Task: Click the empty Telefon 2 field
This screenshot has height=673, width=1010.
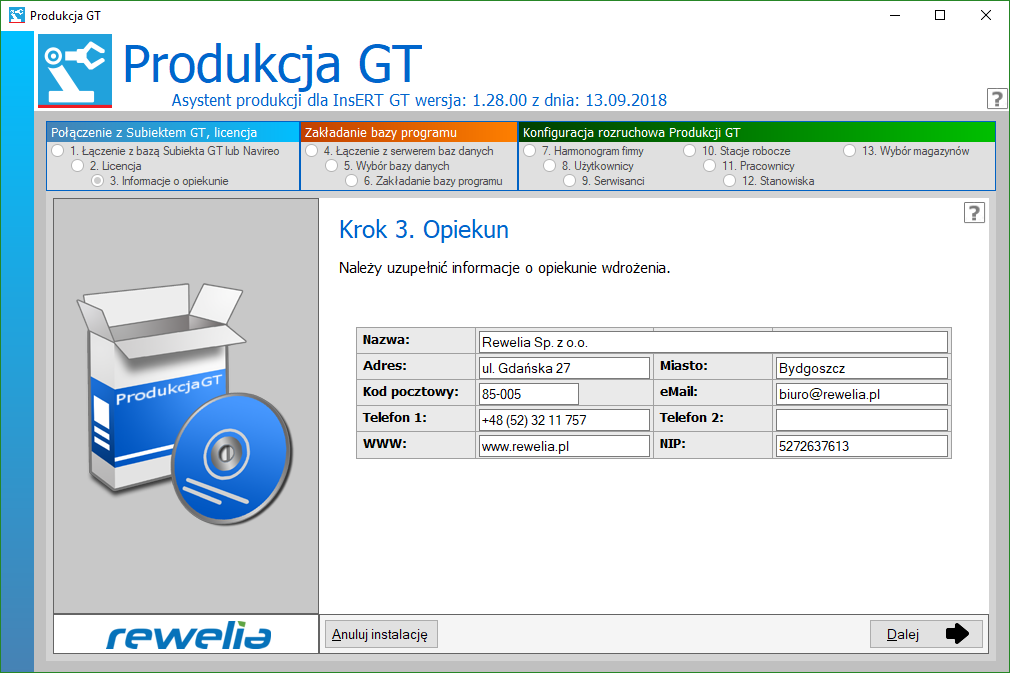Action: coord(860,420)
